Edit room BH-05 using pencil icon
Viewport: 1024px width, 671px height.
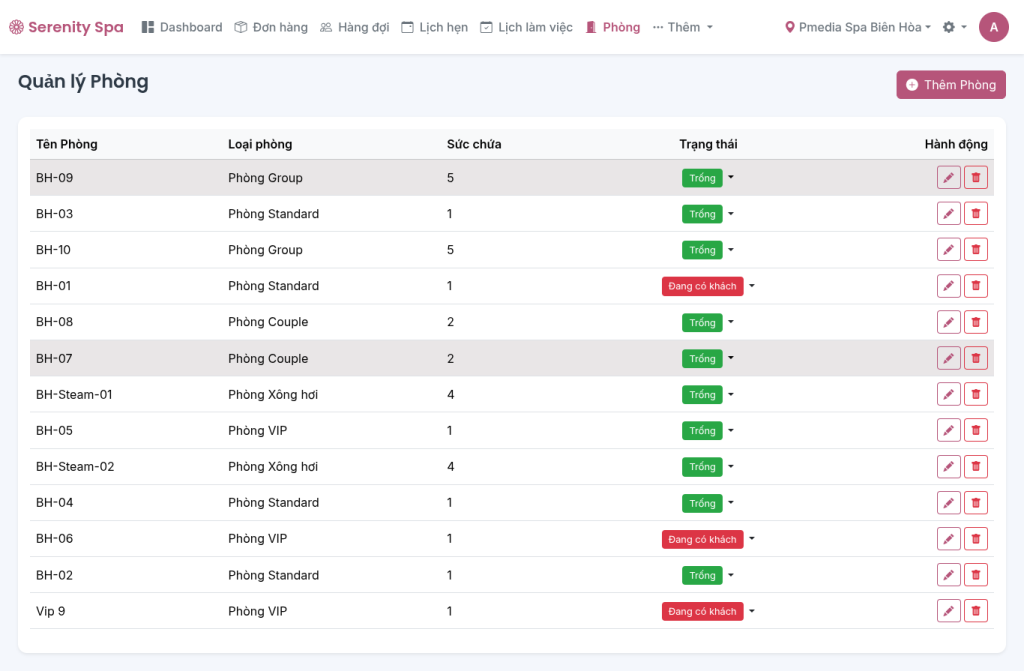948,431
